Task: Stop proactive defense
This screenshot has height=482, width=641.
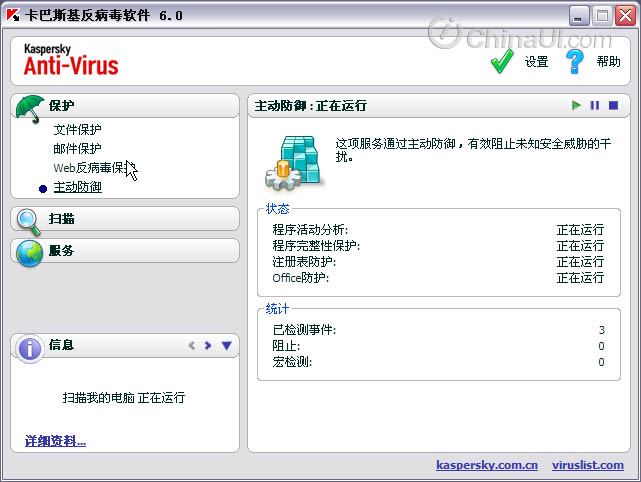Action: point(613,105)
